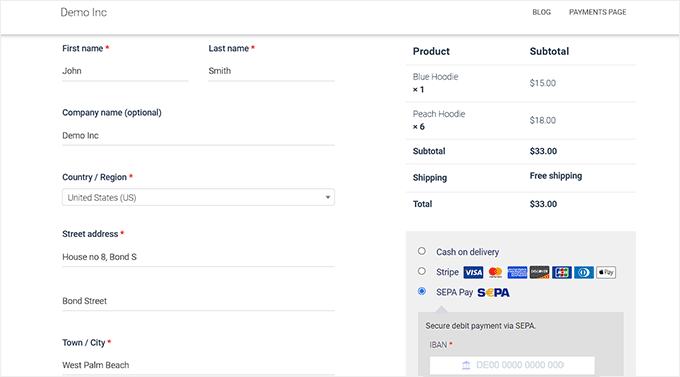
Task: Click the Visa card icon
Action: tap(473, 272)
